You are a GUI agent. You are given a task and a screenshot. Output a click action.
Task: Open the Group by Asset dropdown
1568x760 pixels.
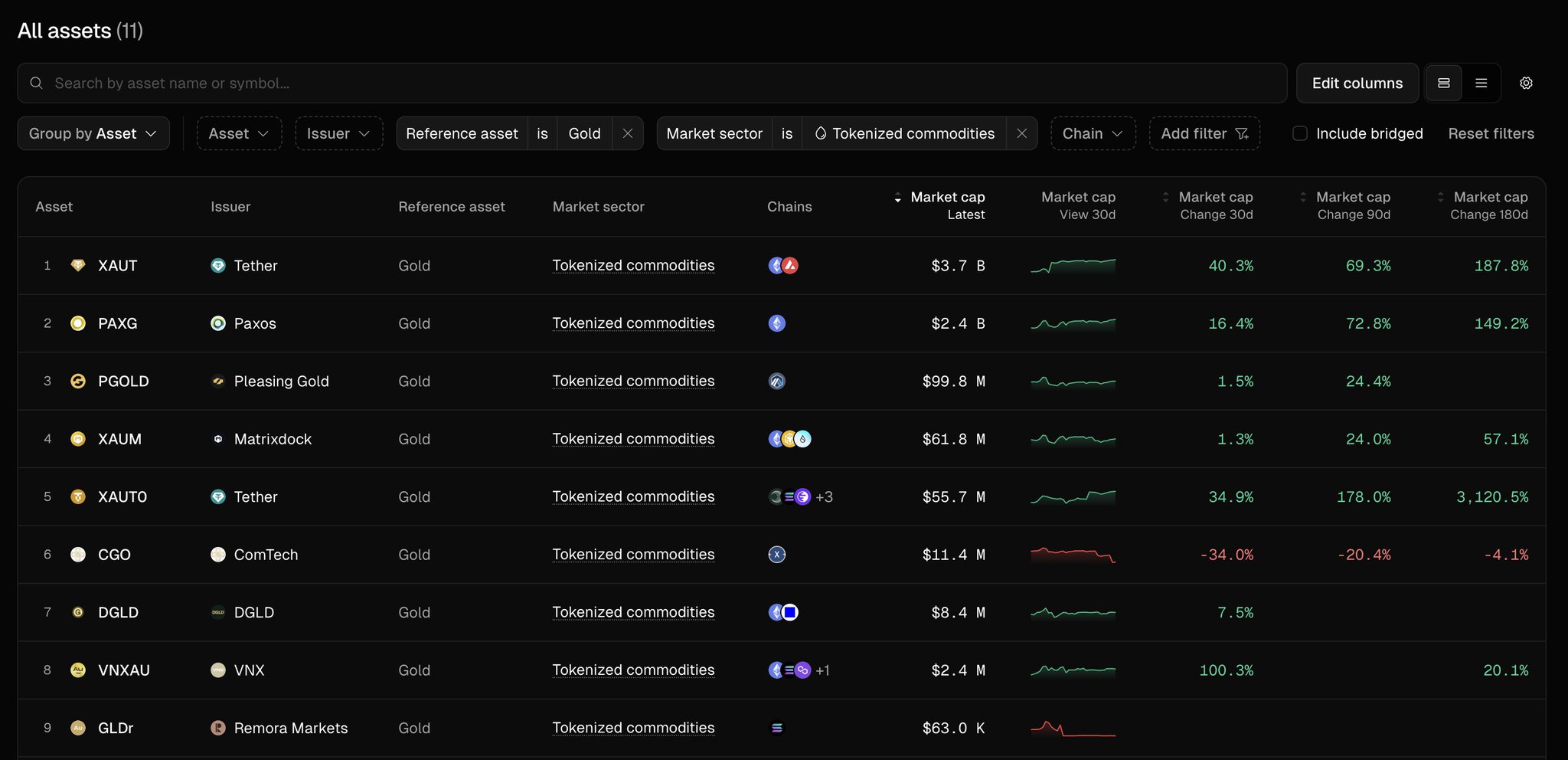pos(93,133)
